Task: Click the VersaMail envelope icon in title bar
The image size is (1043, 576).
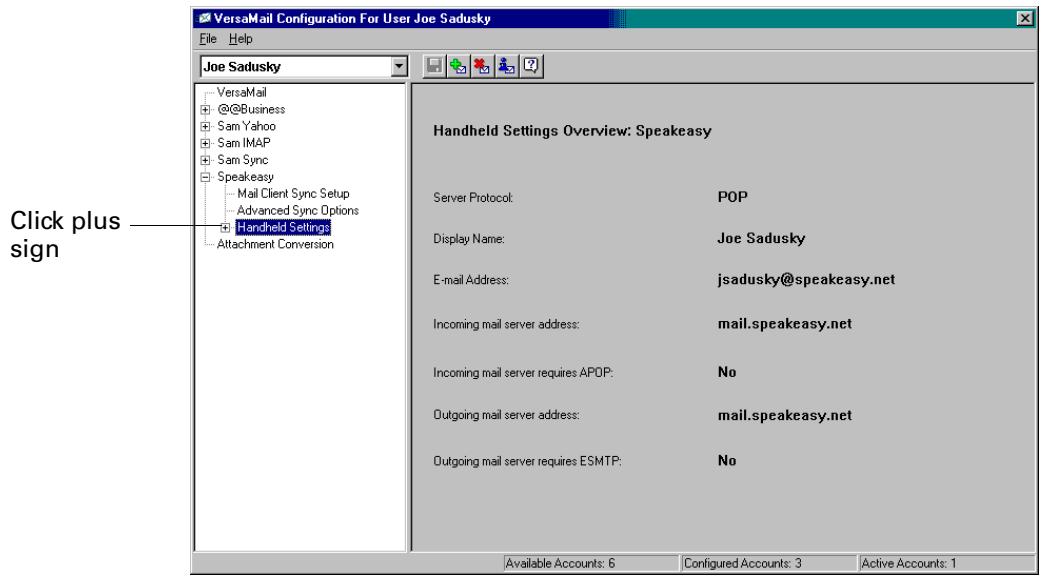Action: coord(205,19)
